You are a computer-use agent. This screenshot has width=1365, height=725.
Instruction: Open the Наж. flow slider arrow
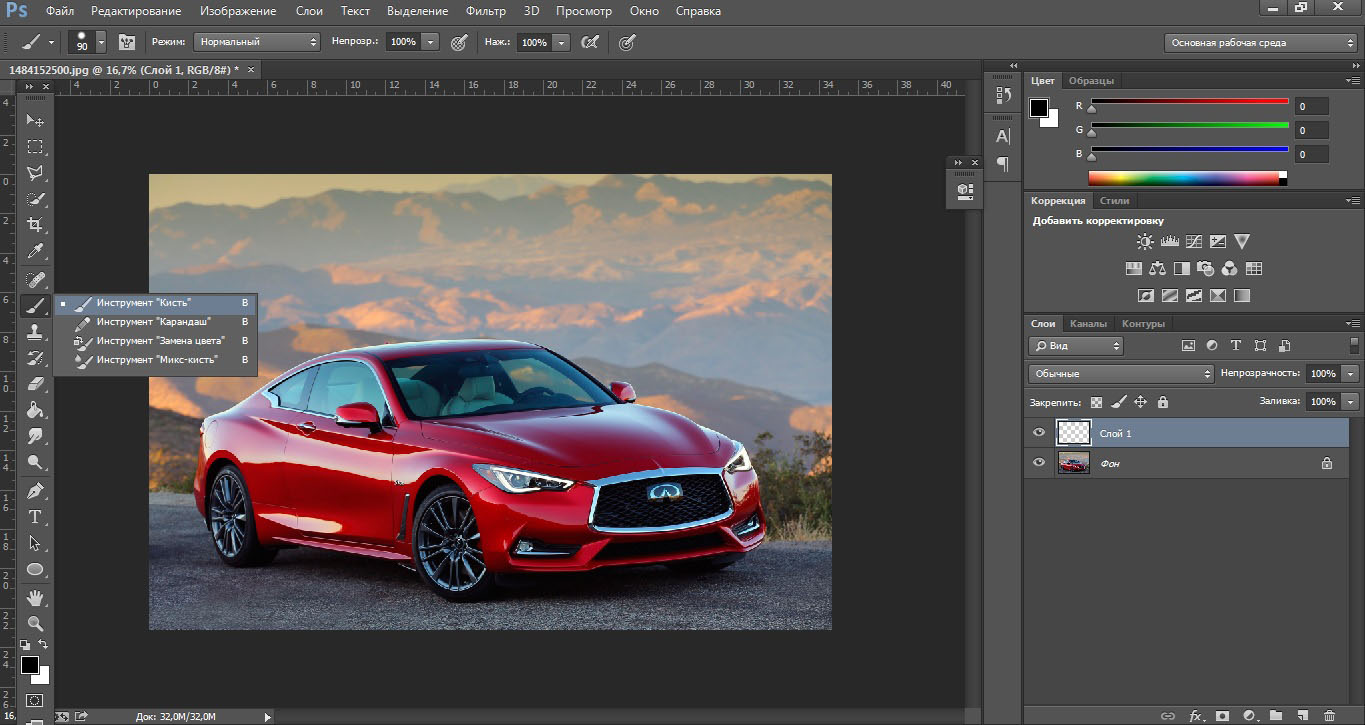[x=561, y=43]
